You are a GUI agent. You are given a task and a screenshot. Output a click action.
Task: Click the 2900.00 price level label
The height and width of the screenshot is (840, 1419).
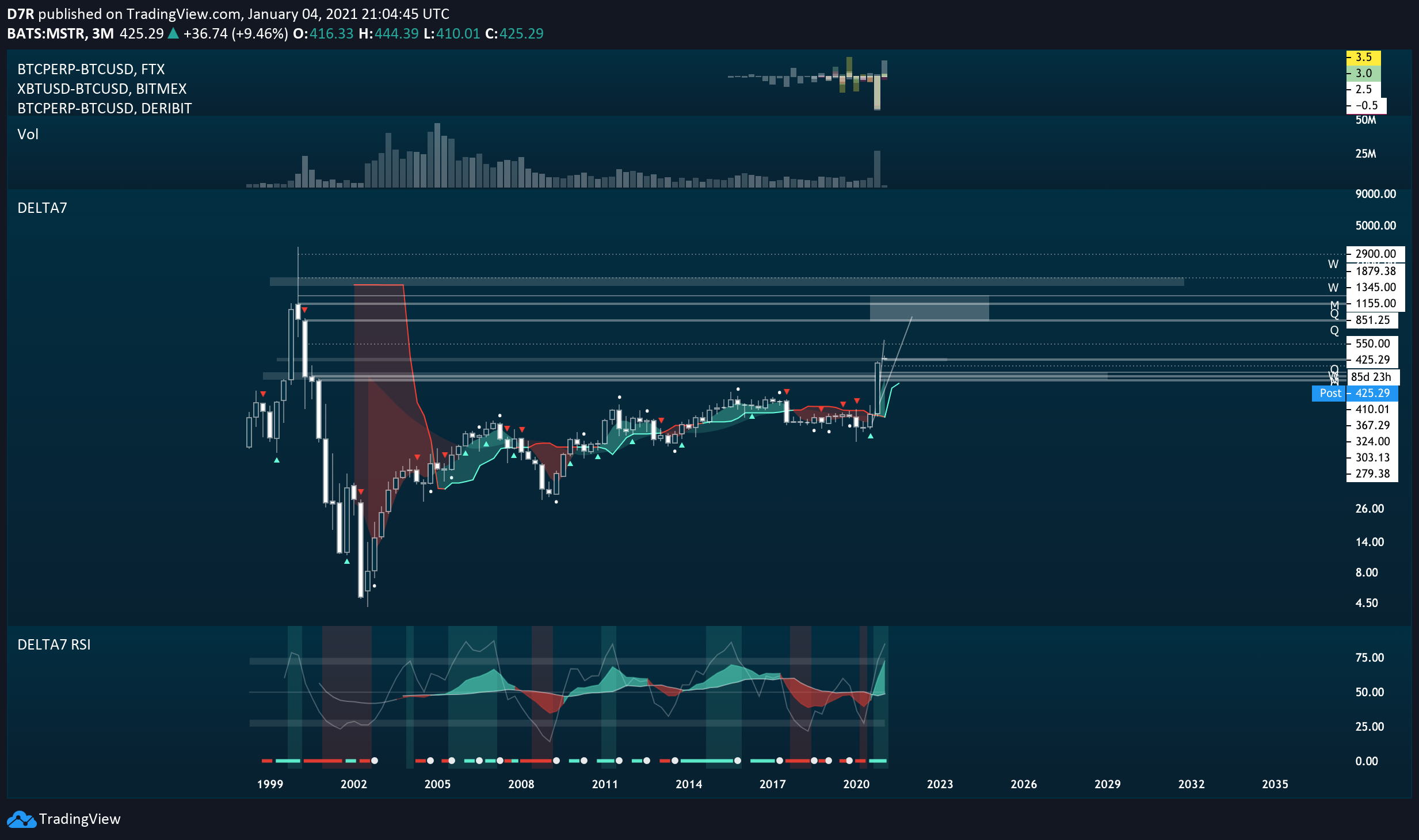pyautogui.click(x=1375, y=254)
